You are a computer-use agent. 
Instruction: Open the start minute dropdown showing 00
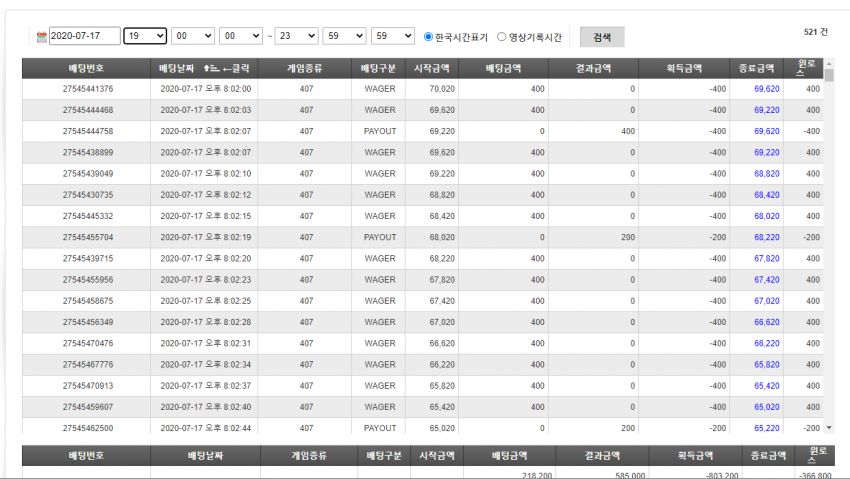193,36
